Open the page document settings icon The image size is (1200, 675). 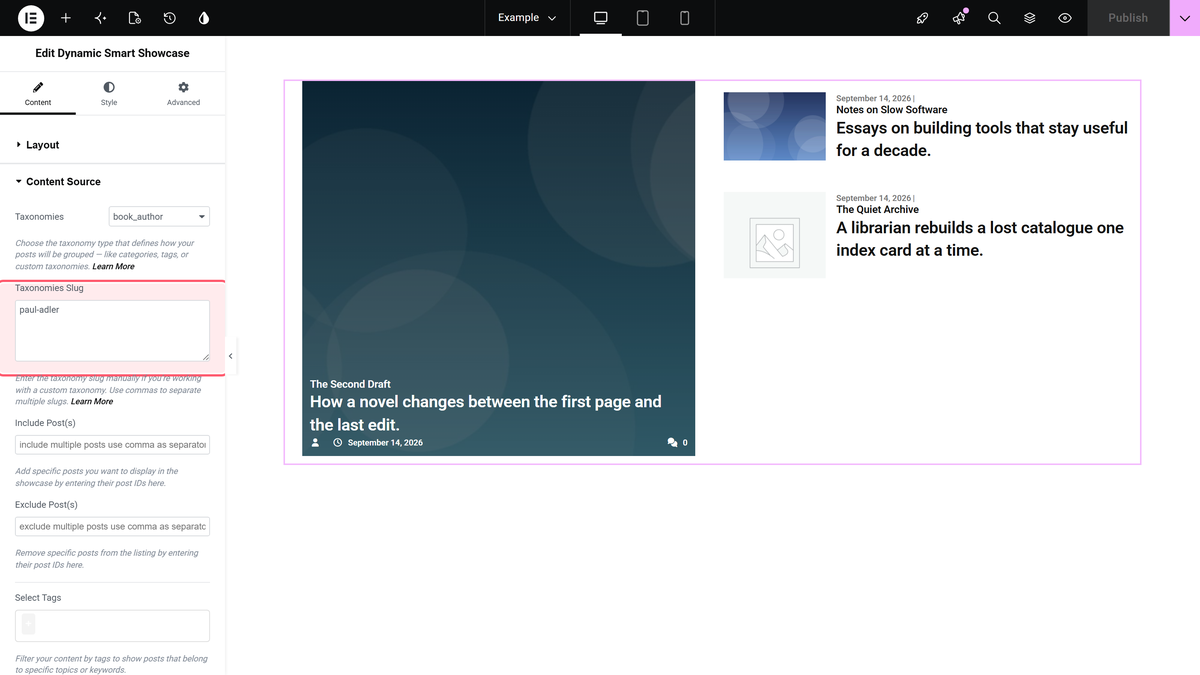135,18
